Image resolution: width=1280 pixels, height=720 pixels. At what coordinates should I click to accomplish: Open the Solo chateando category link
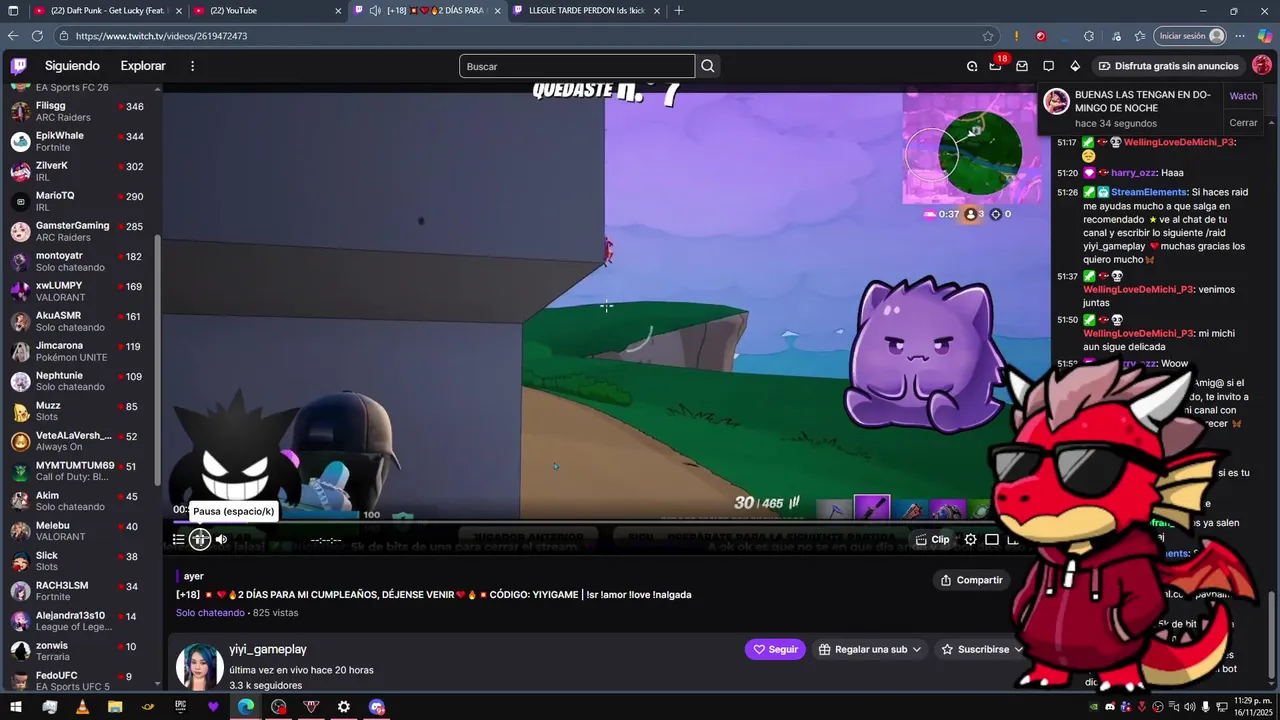click(x=210, y=613)
